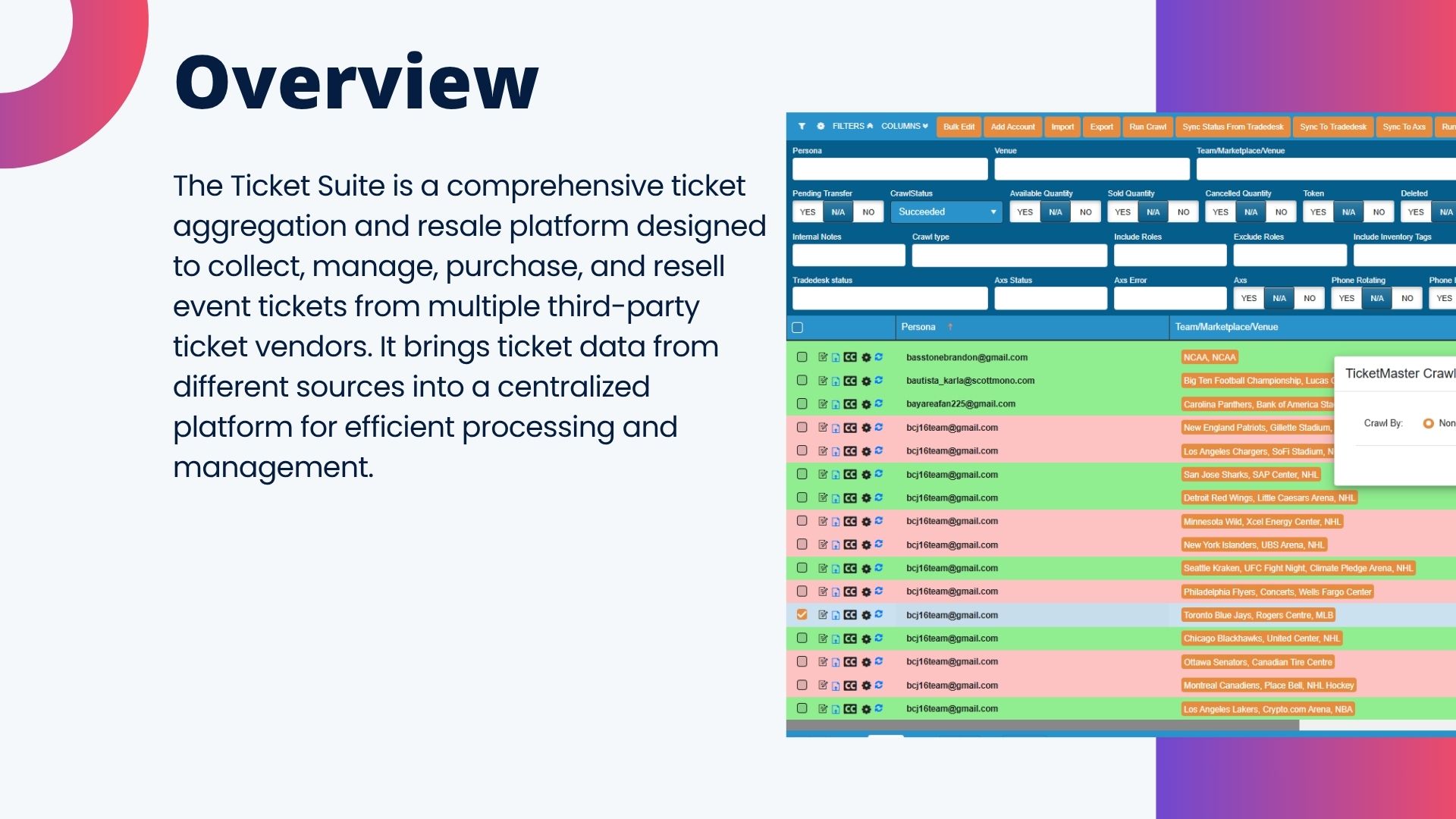Click the upload icon in the New York Islanders row
The image size is (1456, 819).
tap(836, 545)
